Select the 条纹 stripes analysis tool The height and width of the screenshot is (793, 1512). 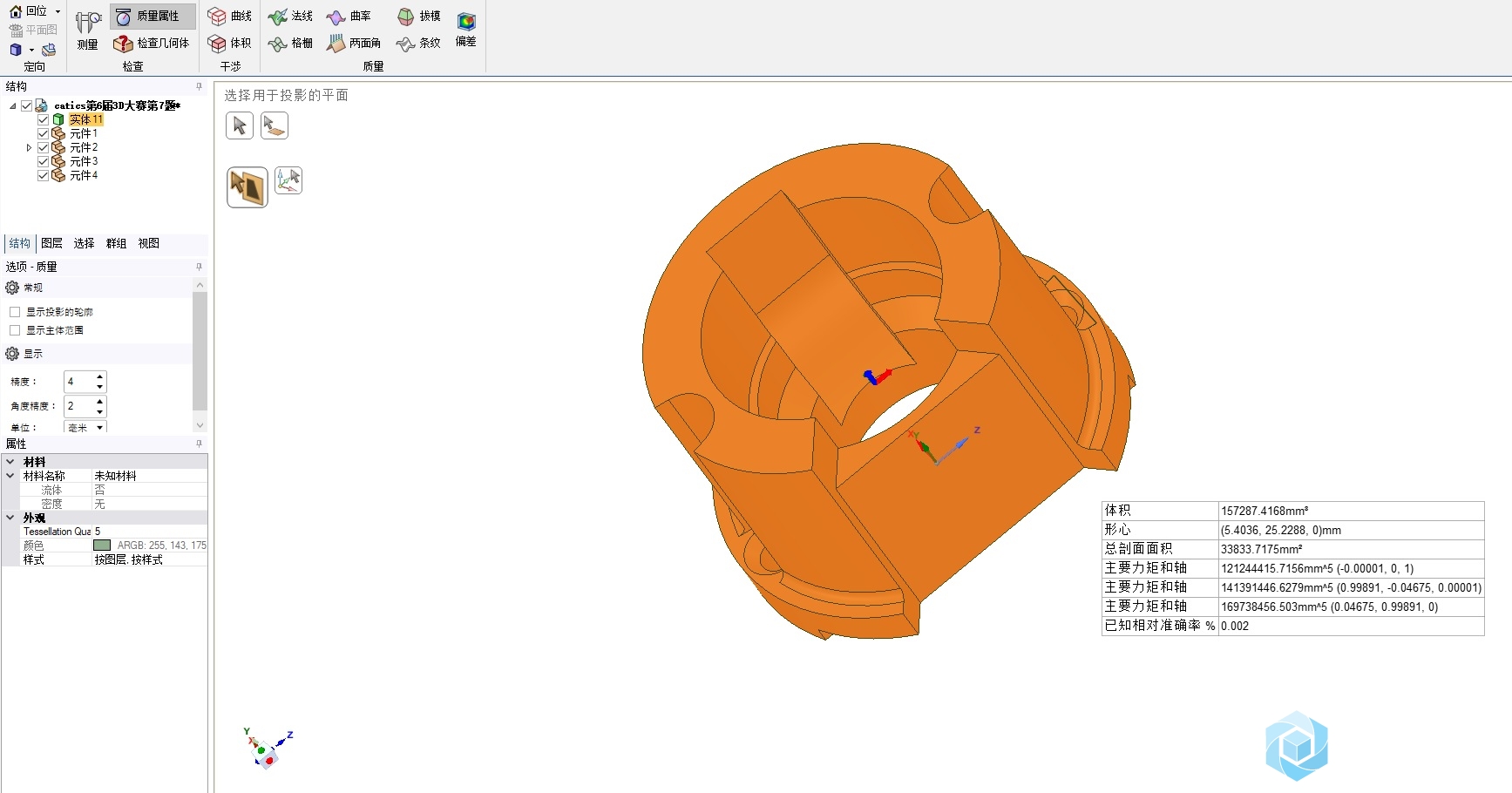coord(419,43)
